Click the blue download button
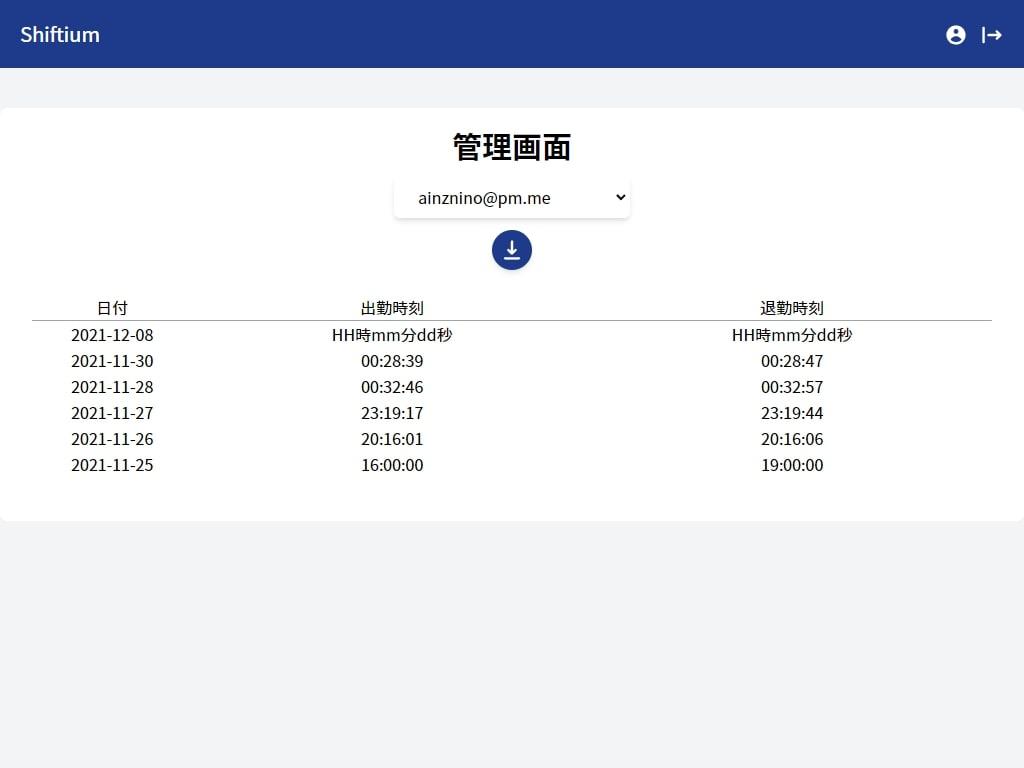Image resolution: width=1024 pixels, height=768 pixels. pyautogui.click(x=511, y=250)
